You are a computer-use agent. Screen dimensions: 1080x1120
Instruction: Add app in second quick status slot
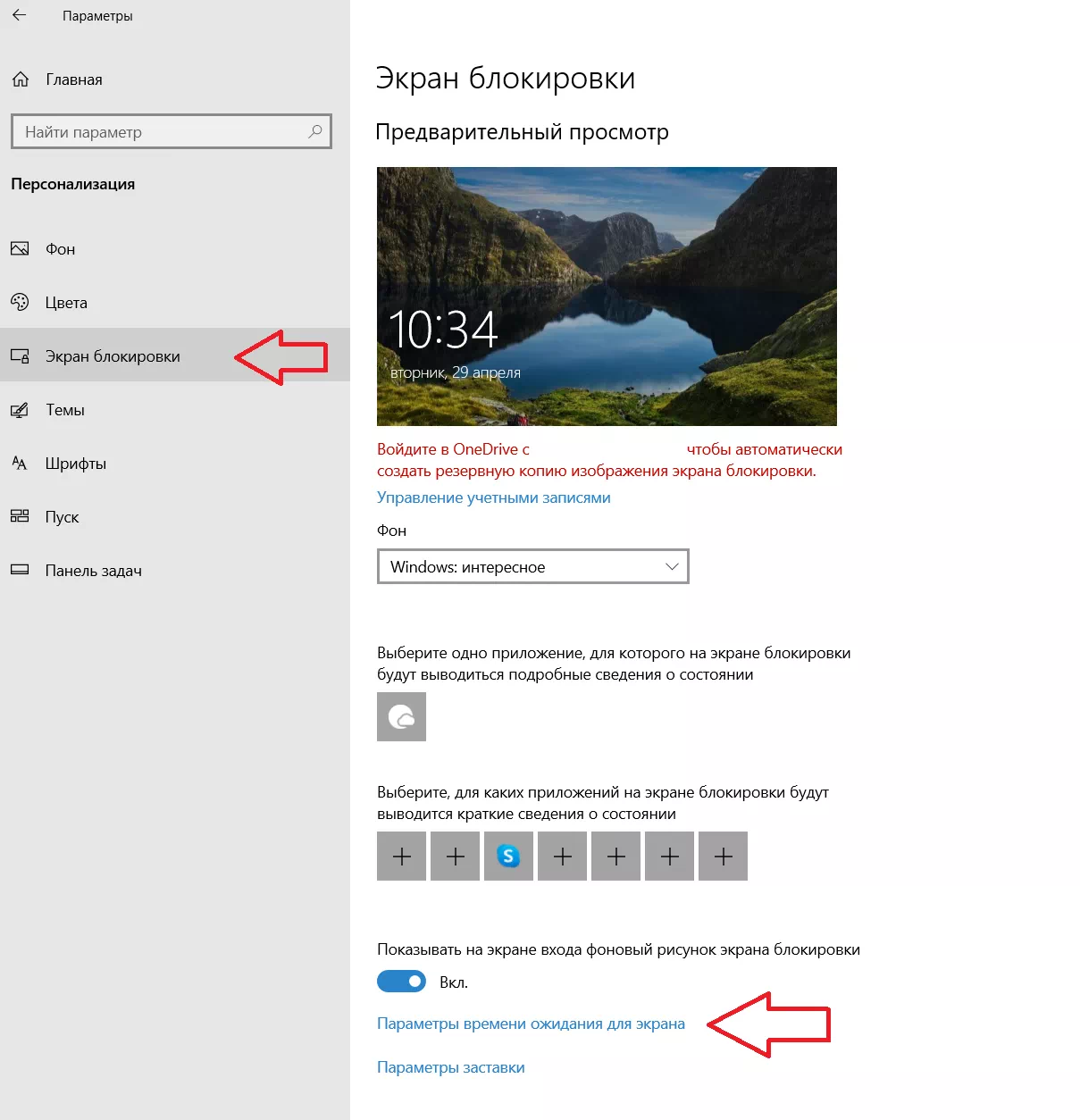455,857
